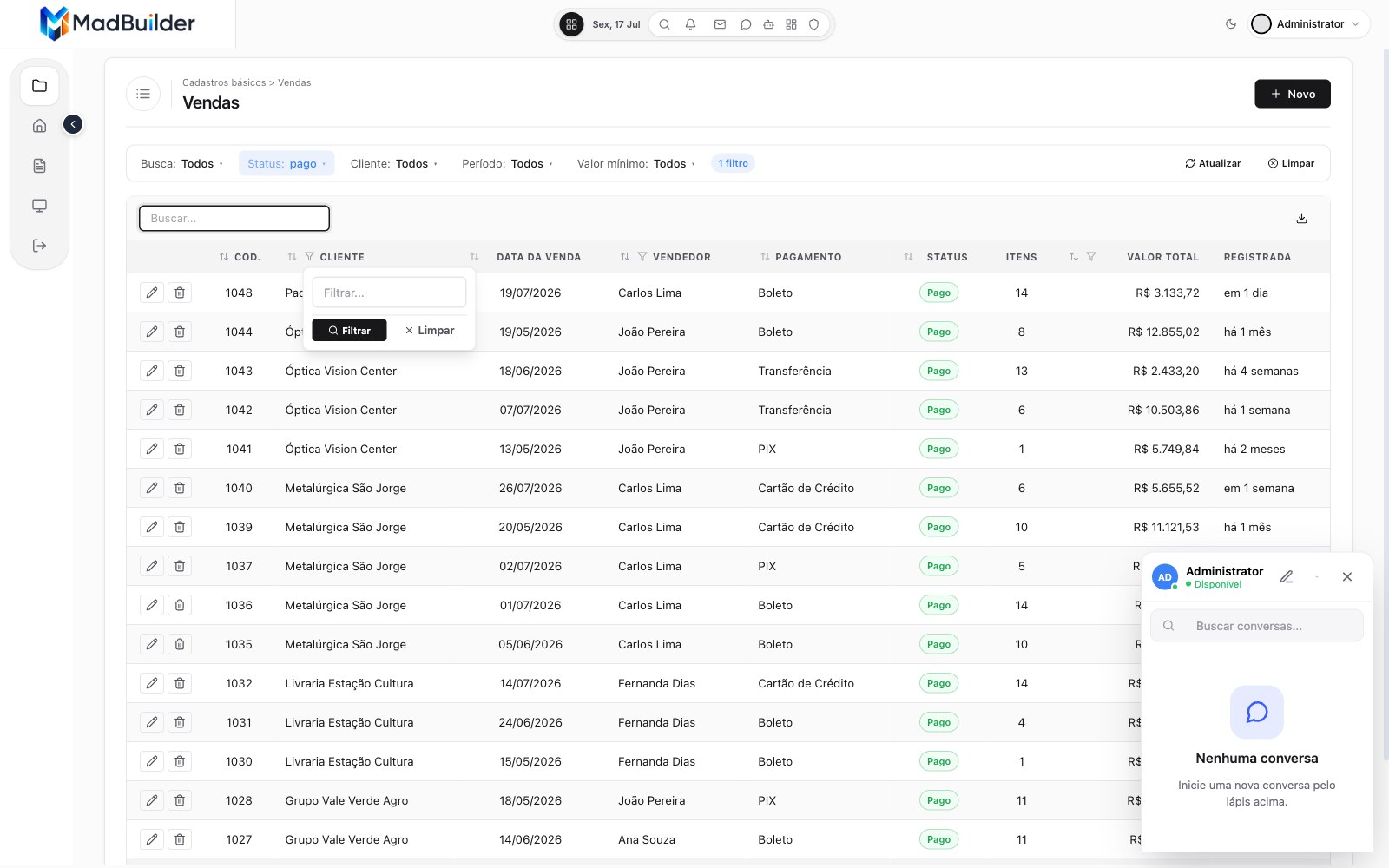This screenshot has height=868, width=1389.
Task: Focus the Buscar conversas field
Action: click(x=1257, y=626)
